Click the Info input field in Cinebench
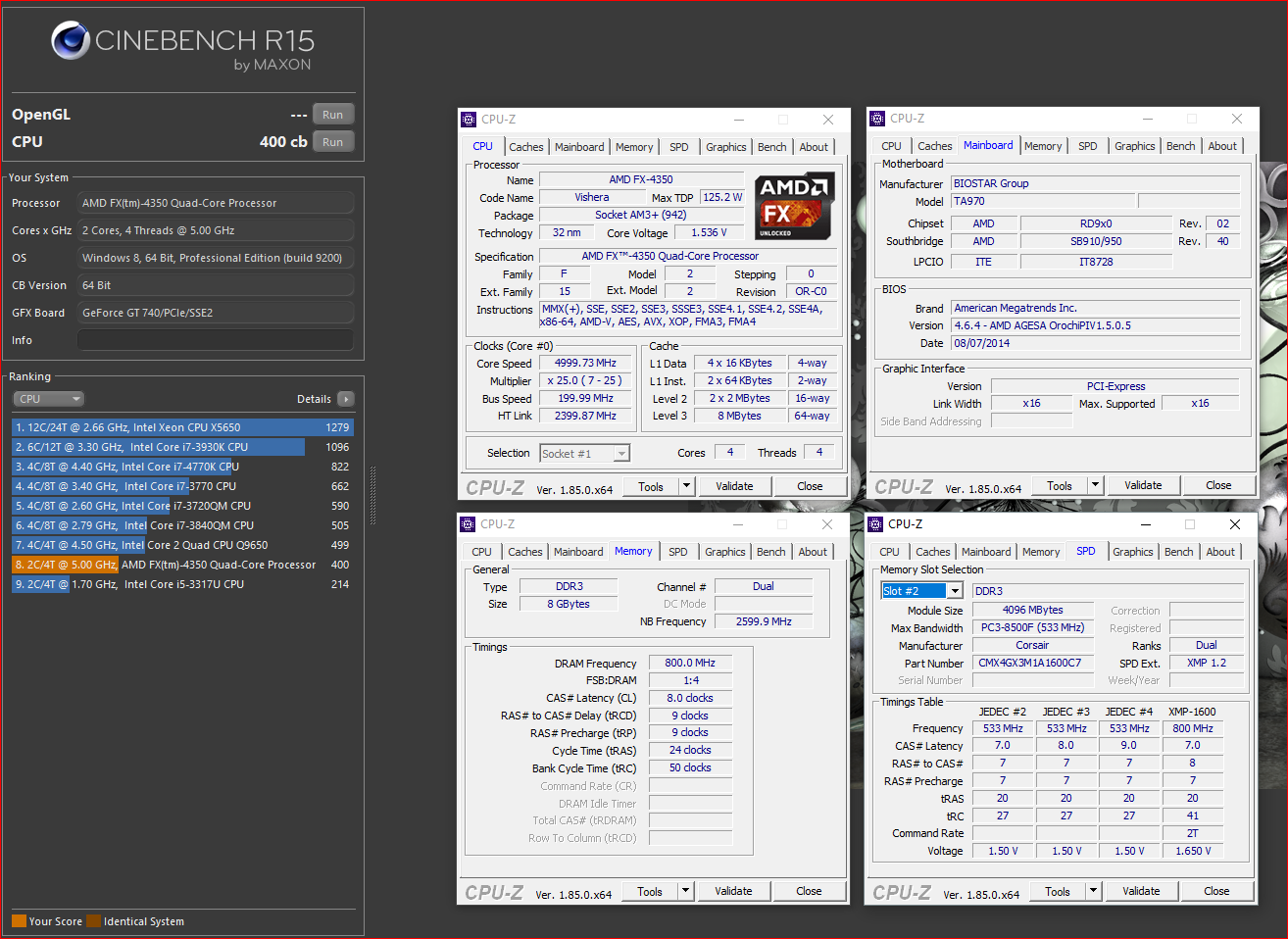 click(x=216, y=340)
